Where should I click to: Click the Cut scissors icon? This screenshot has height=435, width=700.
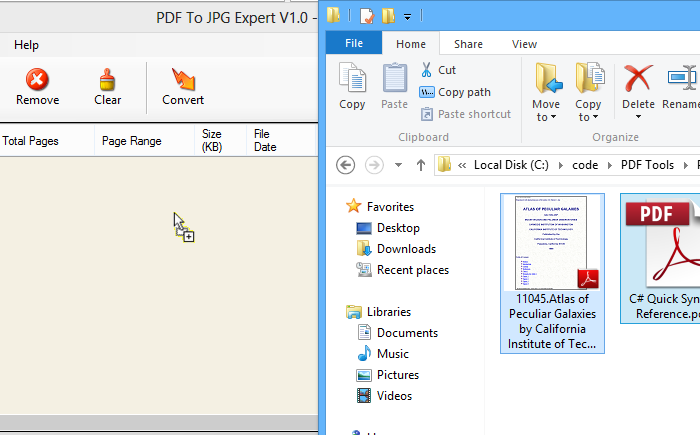pyautogui.click(x=427, y=70)
